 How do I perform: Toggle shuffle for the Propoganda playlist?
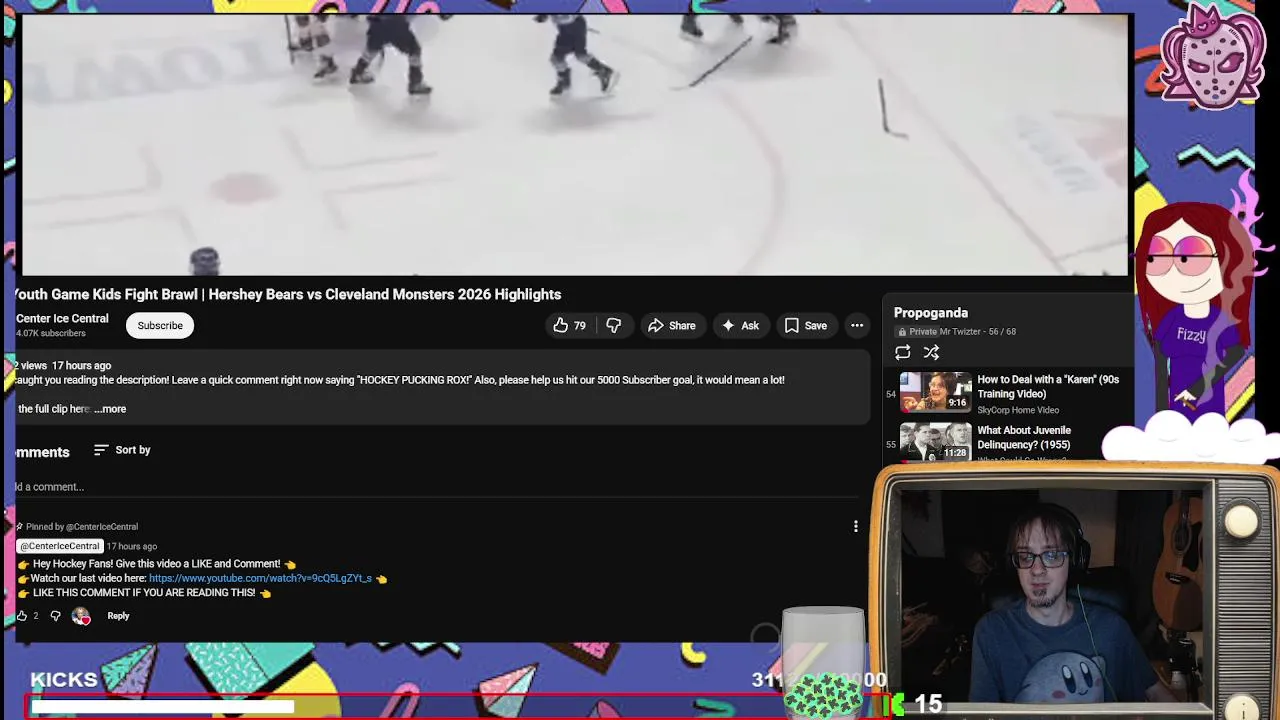point(931,352)
